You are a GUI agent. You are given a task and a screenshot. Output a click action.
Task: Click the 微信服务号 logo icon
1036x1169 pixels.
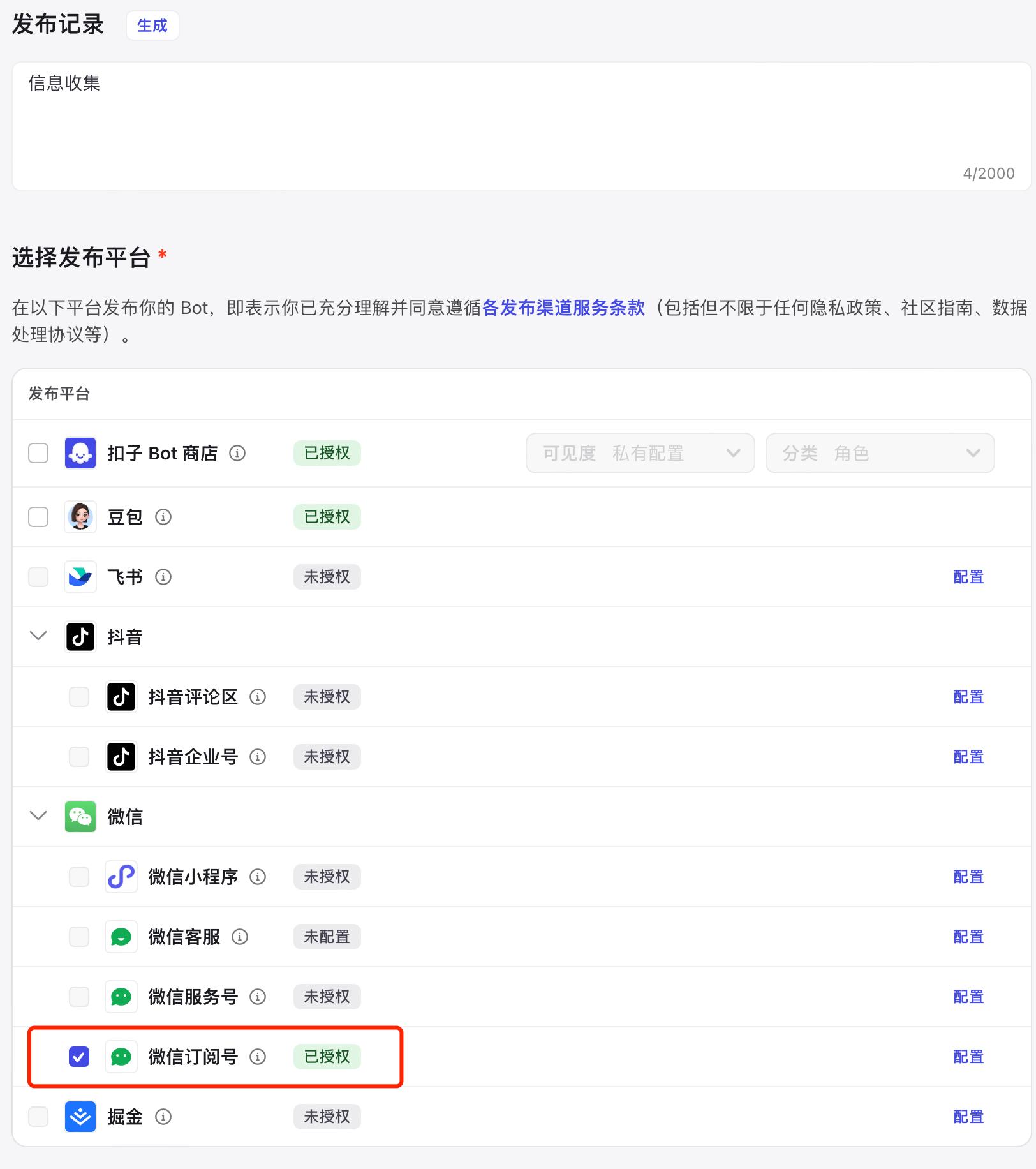pos(121,997)
